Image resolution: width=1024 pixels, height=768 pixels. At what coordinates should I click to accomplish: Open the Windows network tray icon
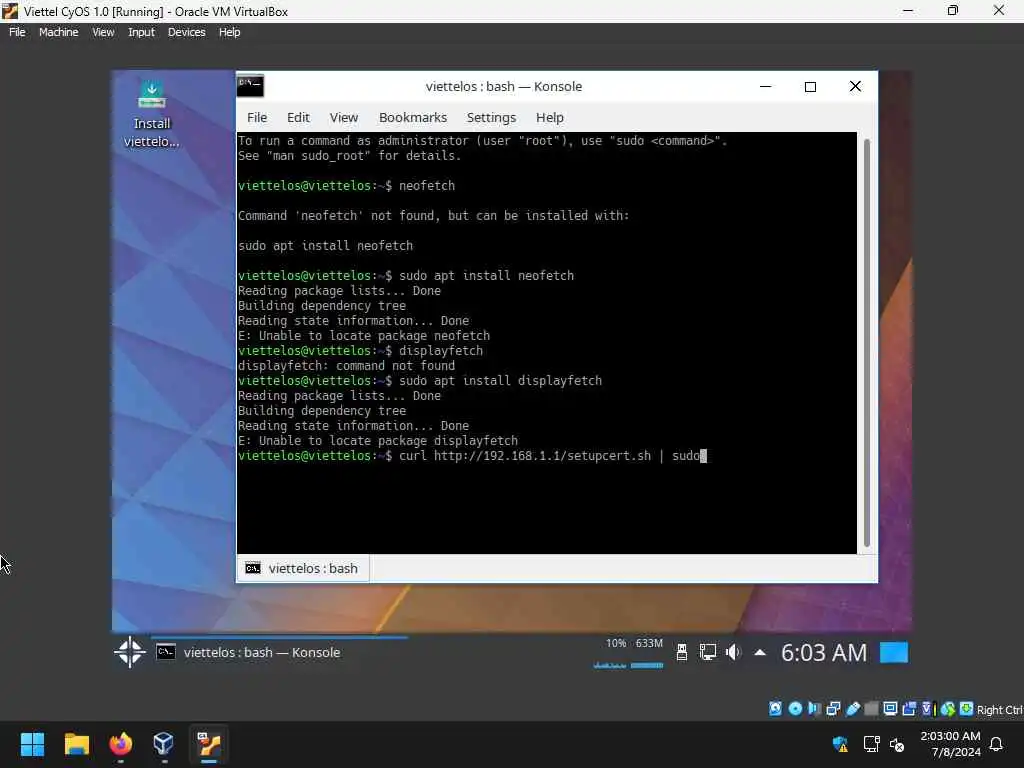click(x=871, y=744)
